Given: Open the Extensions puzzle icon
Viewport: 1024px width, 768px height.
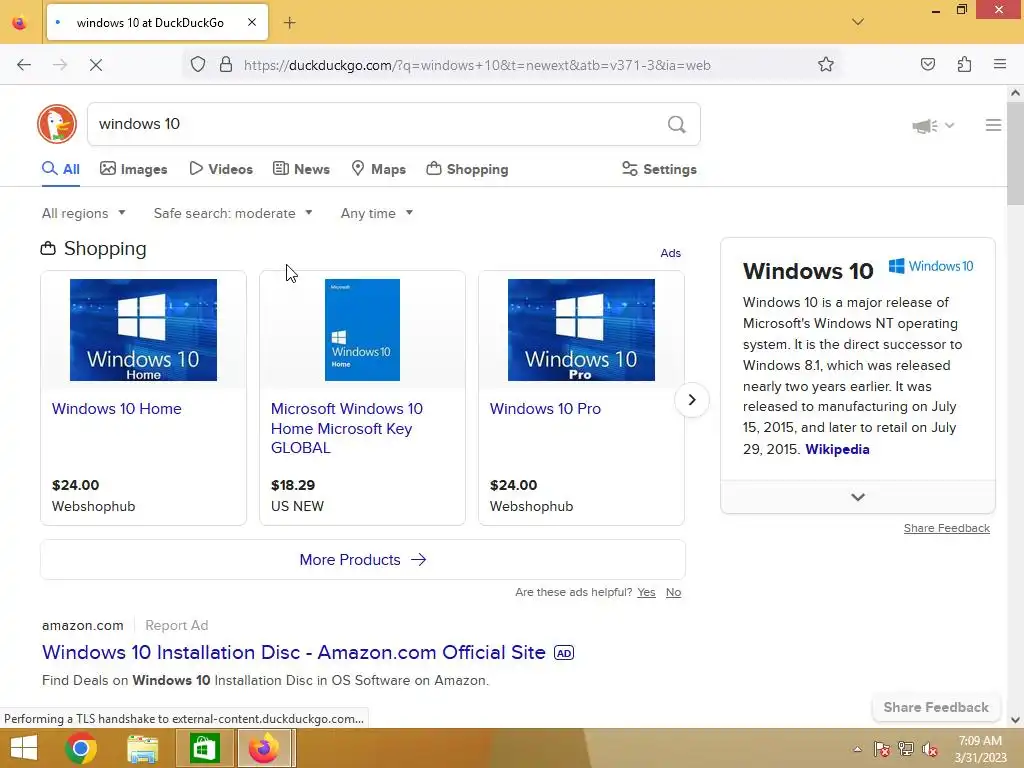Looking at the screenshot, I should pyautogui.click(x=964, y=65).
